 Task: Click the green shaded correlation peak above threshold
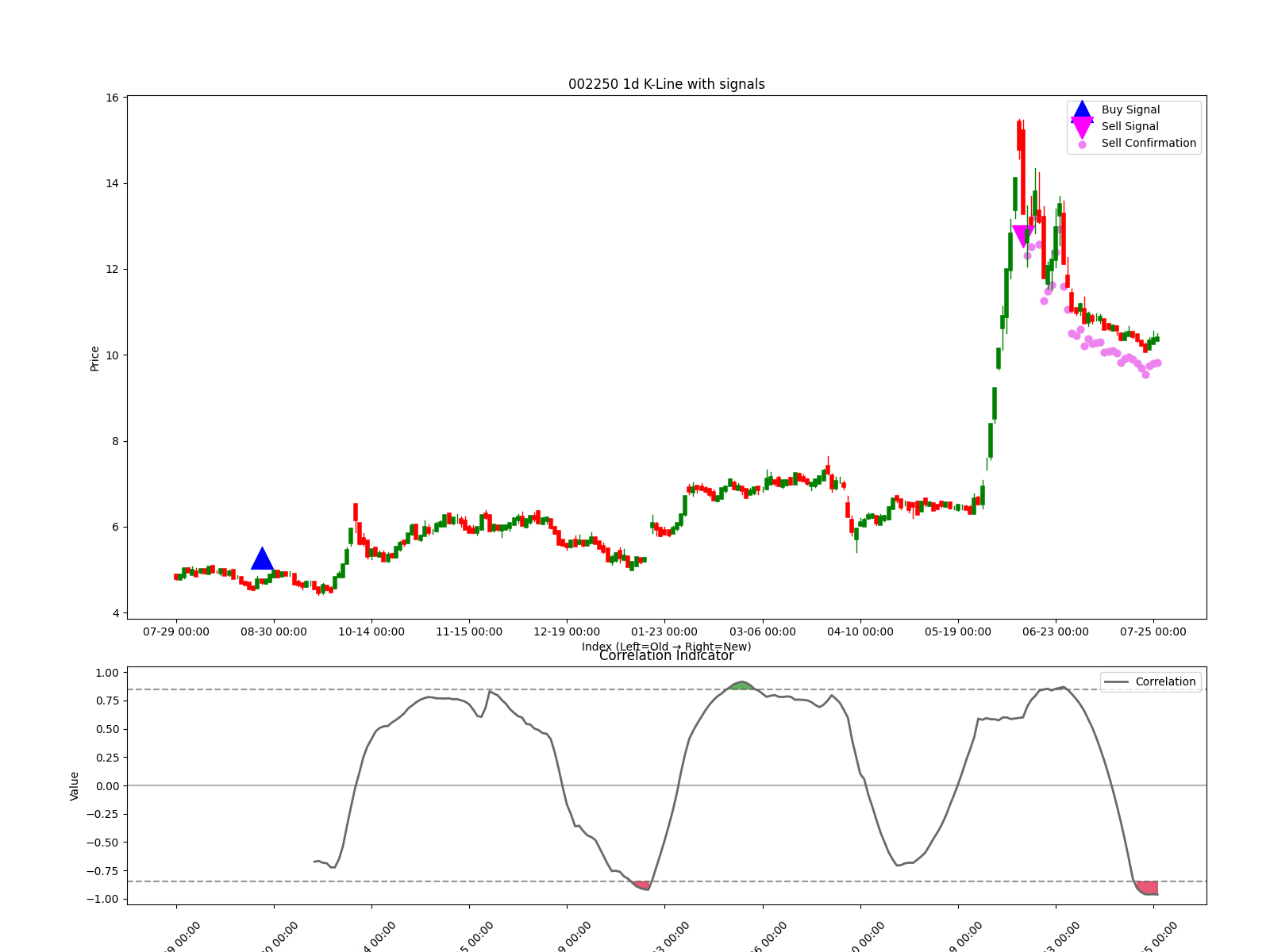(741, 685)
